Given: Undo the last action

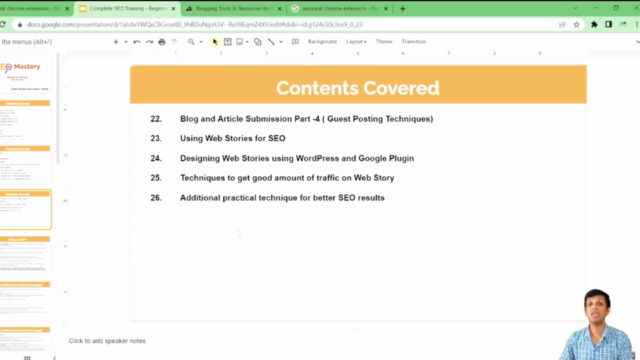Looking at the screenshot, I should [137, 42].
